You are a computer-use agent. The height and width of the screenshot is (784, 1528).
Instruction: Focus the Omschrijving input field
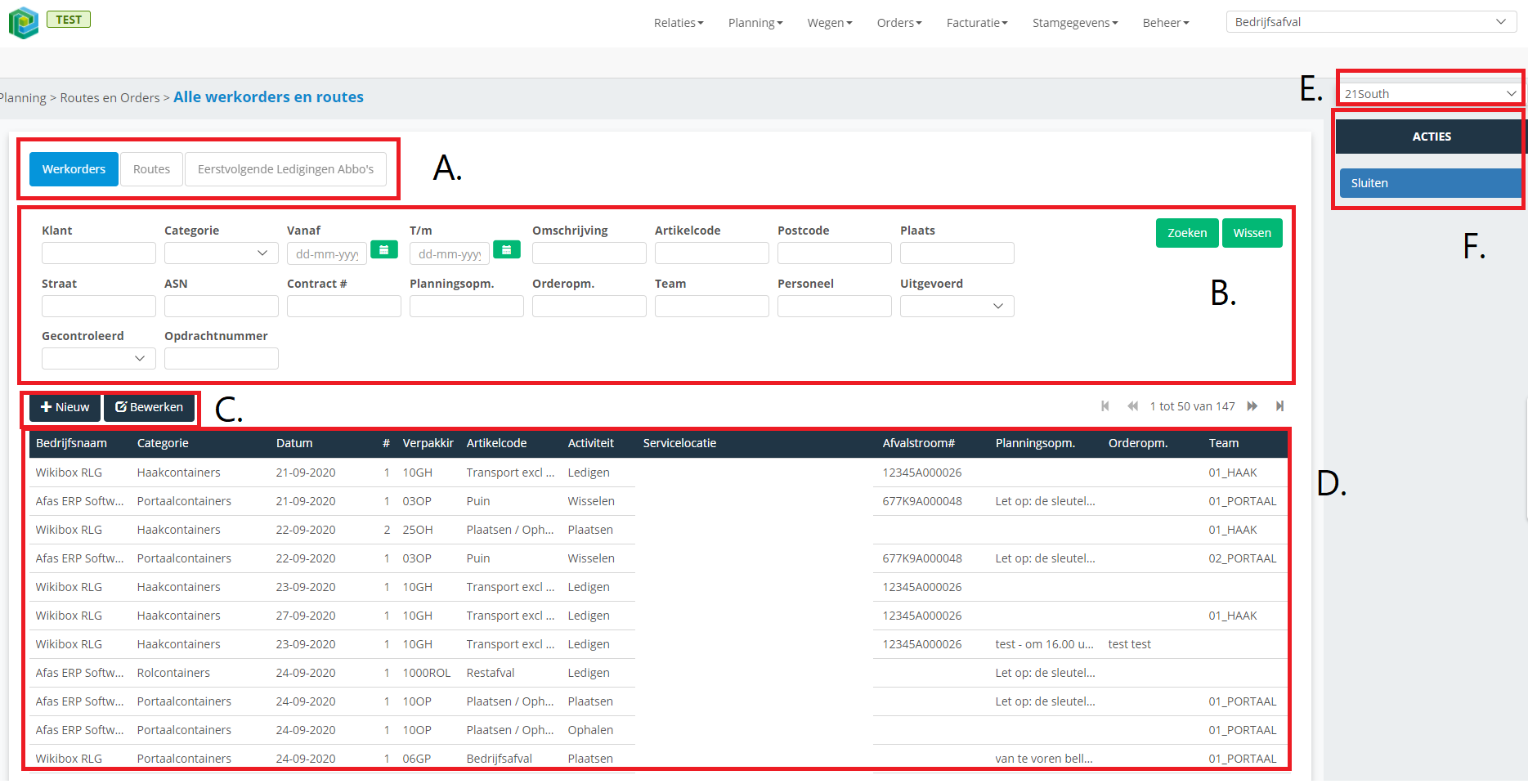tap(589, 253)
